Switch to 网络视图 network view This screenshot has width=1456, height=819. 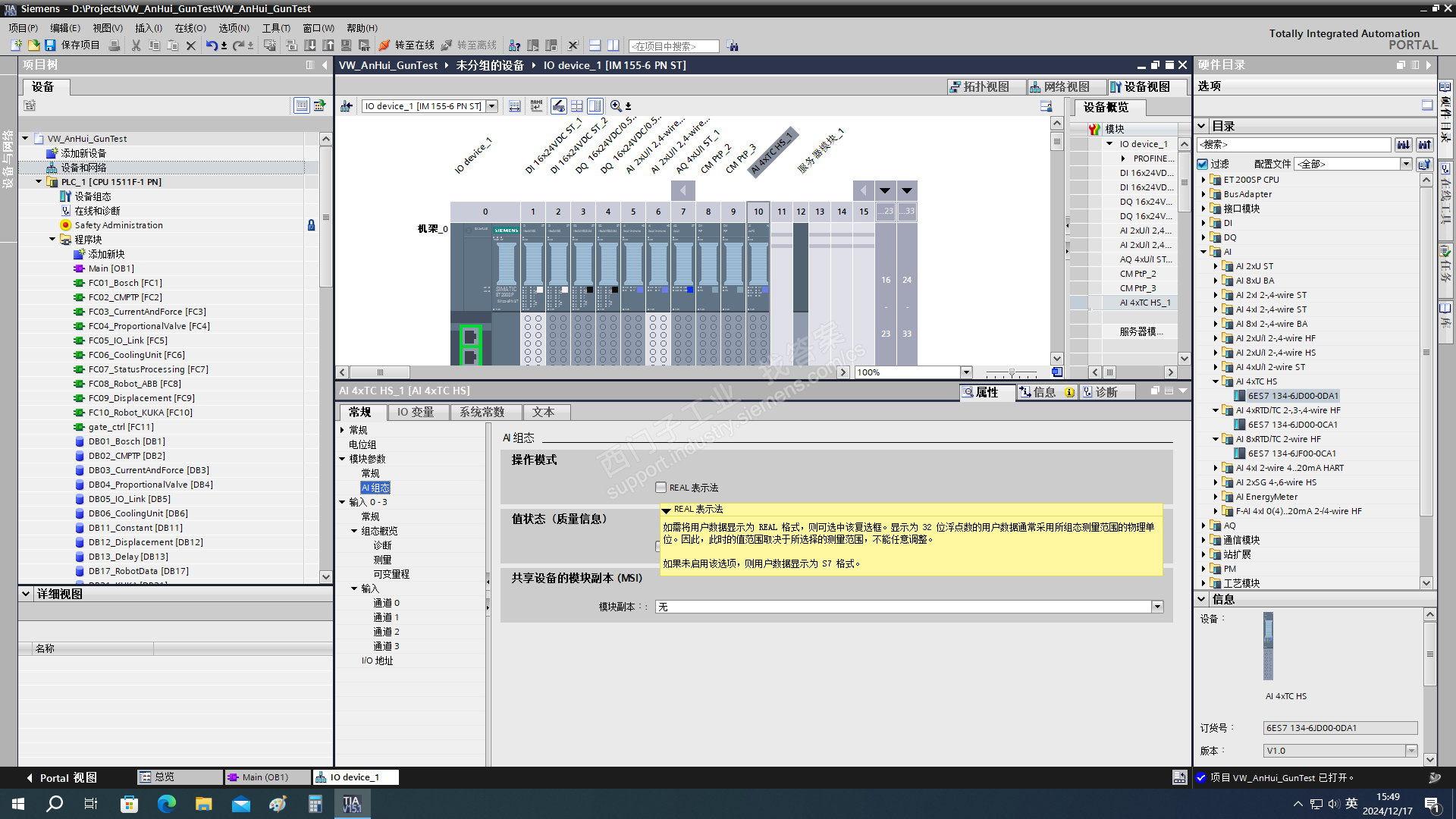[1060, 87]
